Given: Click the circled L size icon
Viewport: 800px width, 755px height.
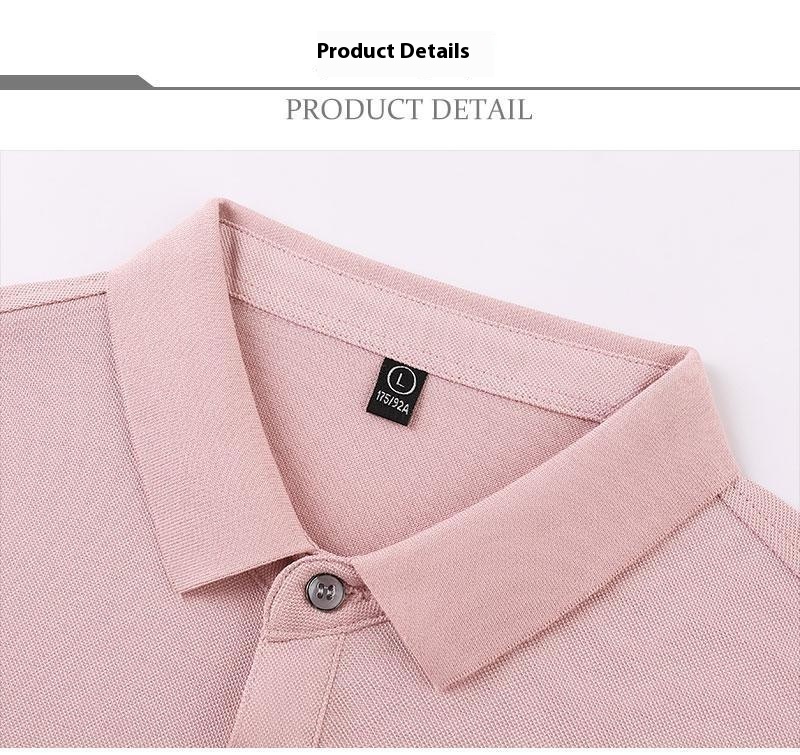Looking at the screenshot, I should [x=401, y=379].
